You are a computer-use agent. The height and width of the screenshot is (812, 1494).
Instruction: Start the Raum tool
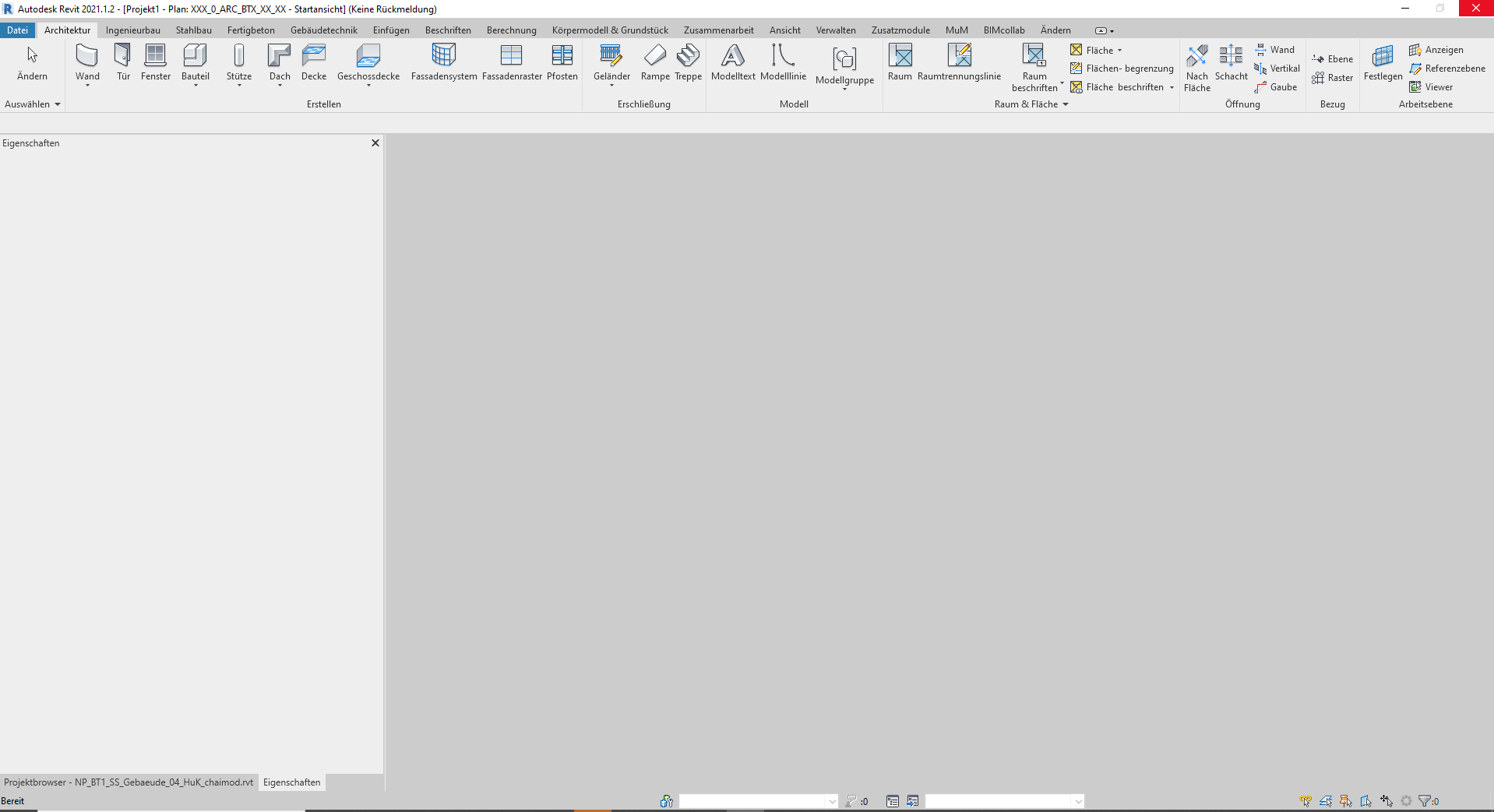[900, 62]
